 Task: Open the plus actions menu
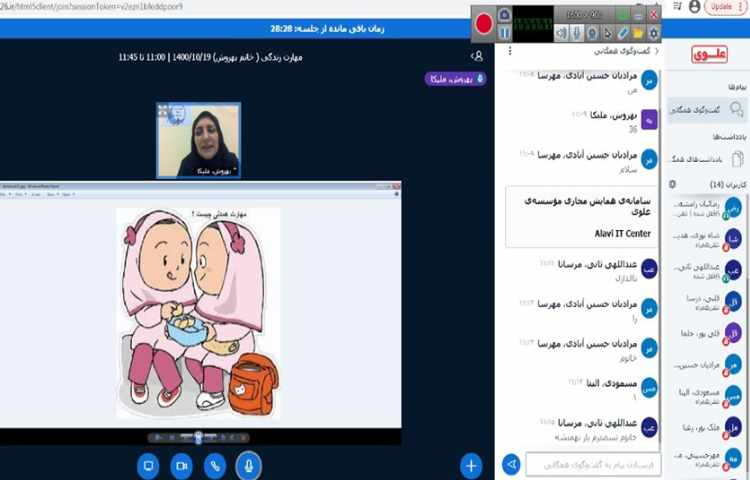(471, 465)
